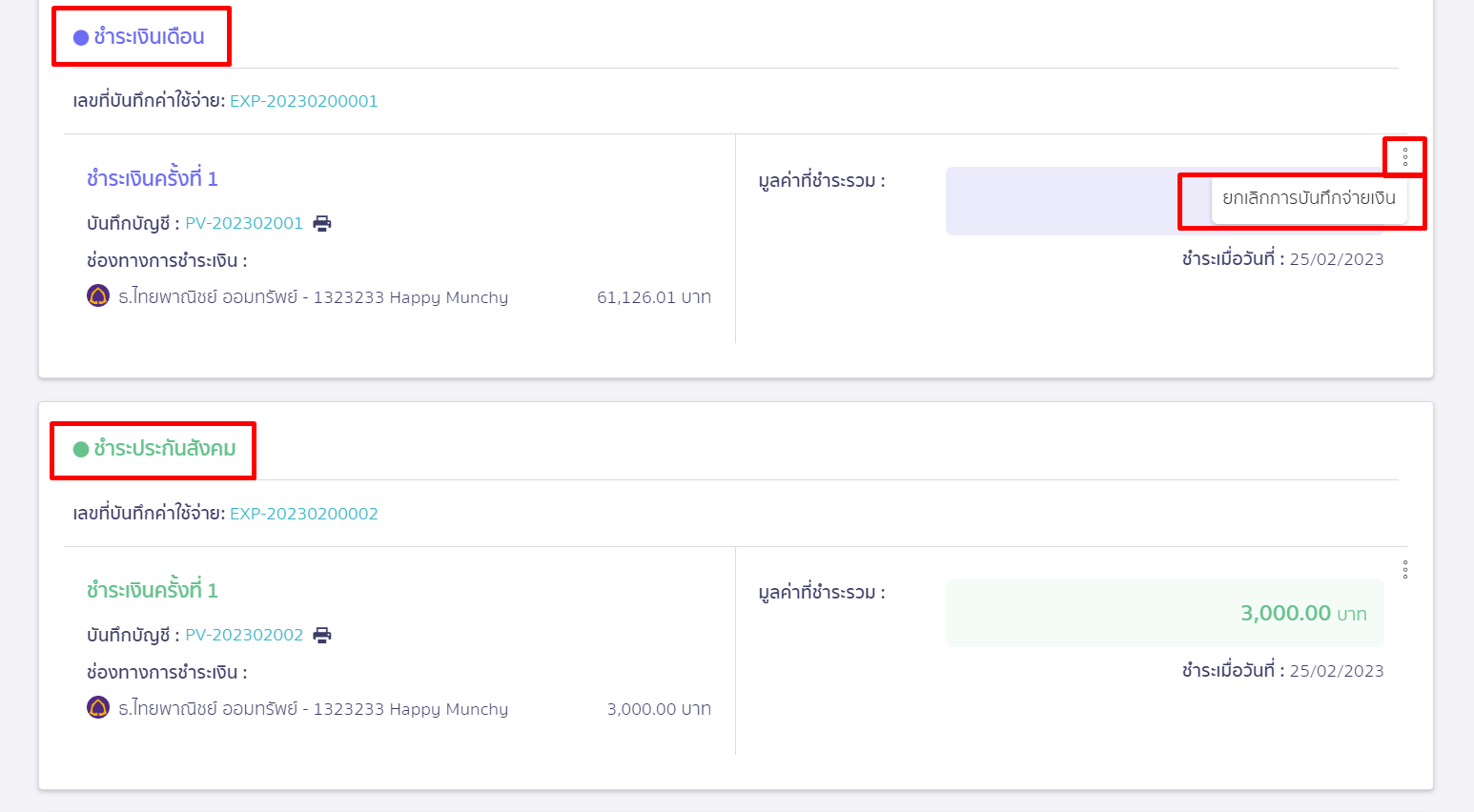
Task: Click the ชำระเงินเดือน section title
Action: pos(149,37)
